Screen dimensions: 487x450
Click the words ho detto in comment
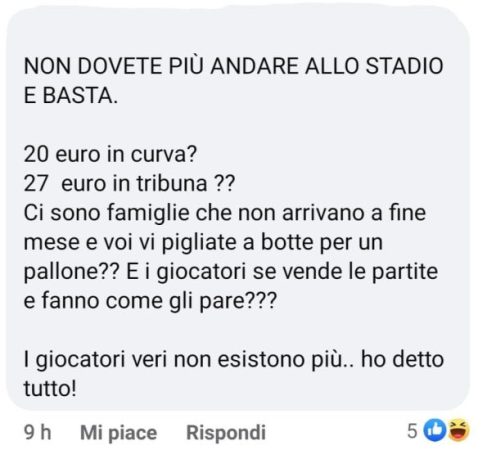(x=402, y=360)
